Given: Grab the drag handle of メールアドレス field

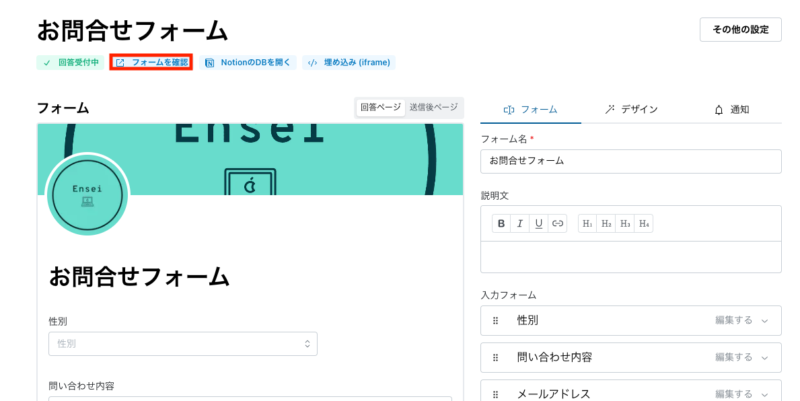Looking at the screenshot, I should tap(495, 394).
